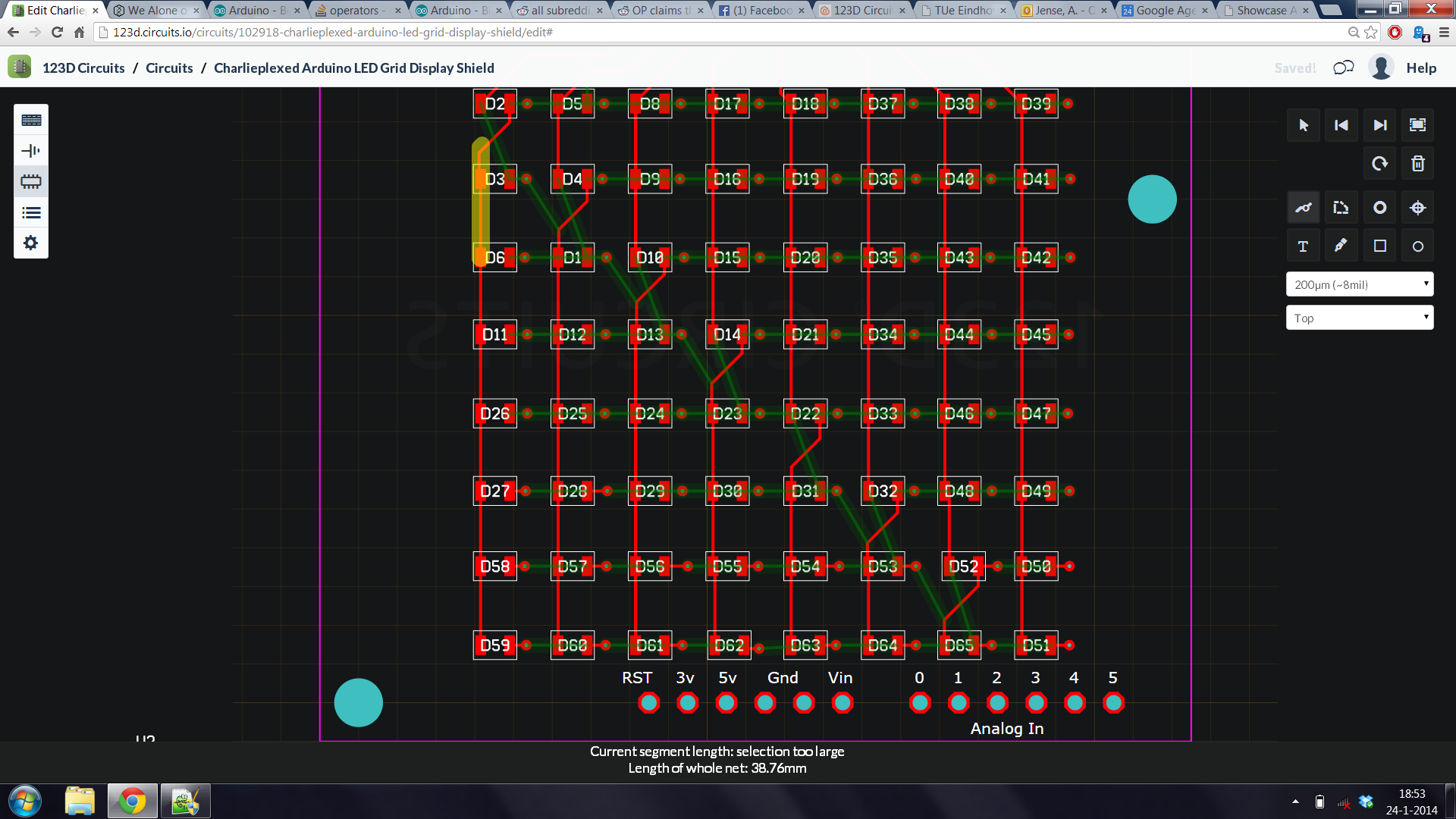Image resolution: width=1456 pixels, height=819 pixels.
Task: Pick the circle drawing tool
Action: (1417, 245)
